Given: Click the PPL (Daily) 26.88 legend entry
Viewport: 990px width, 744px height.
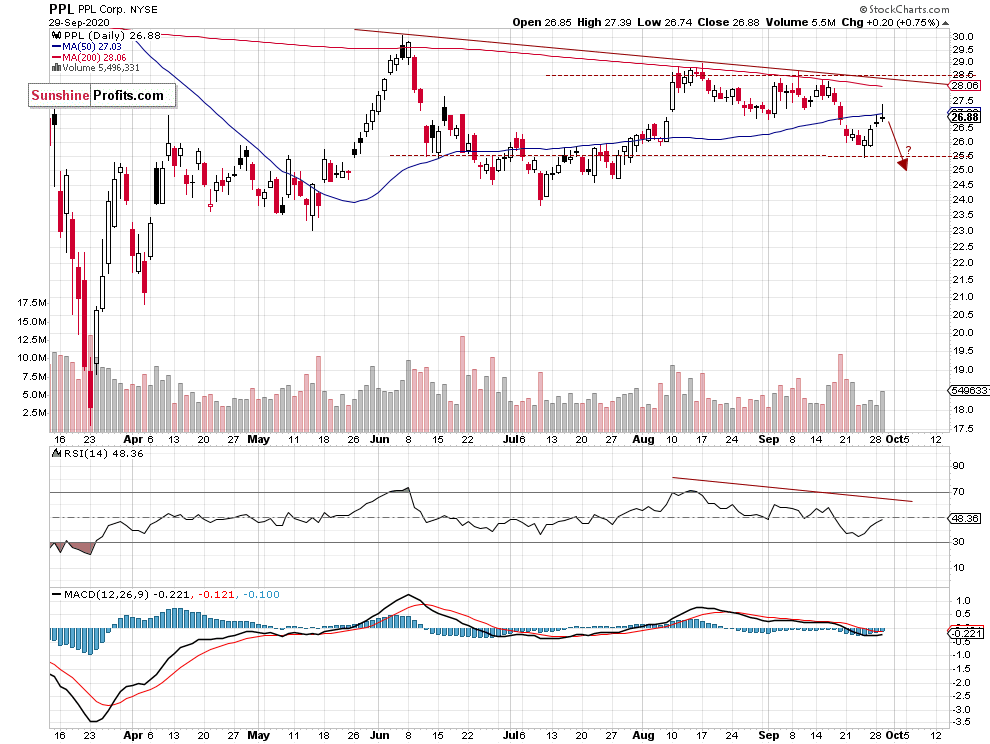Looking at the screenshot, I should pyautogui.click(x=112, y=36).
